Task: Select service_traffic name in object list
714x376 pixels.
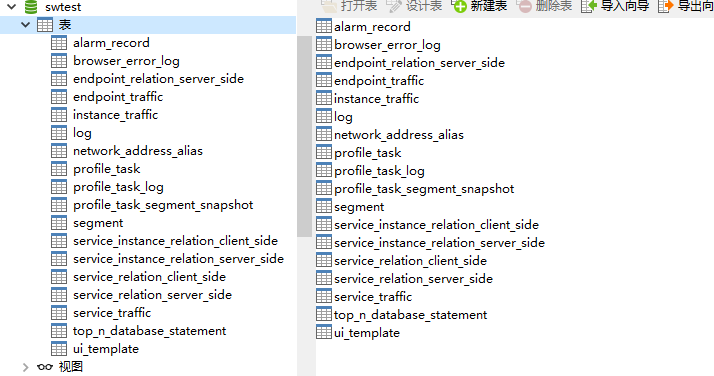Action: point(373,297)
